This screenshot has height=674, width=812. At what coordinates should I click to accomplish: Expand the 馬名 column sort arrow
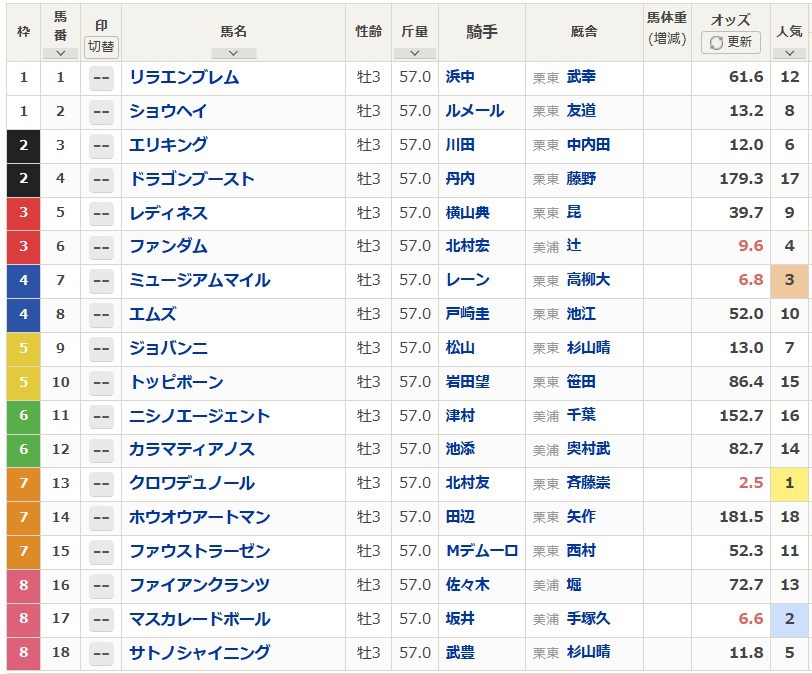pos(233,53)
